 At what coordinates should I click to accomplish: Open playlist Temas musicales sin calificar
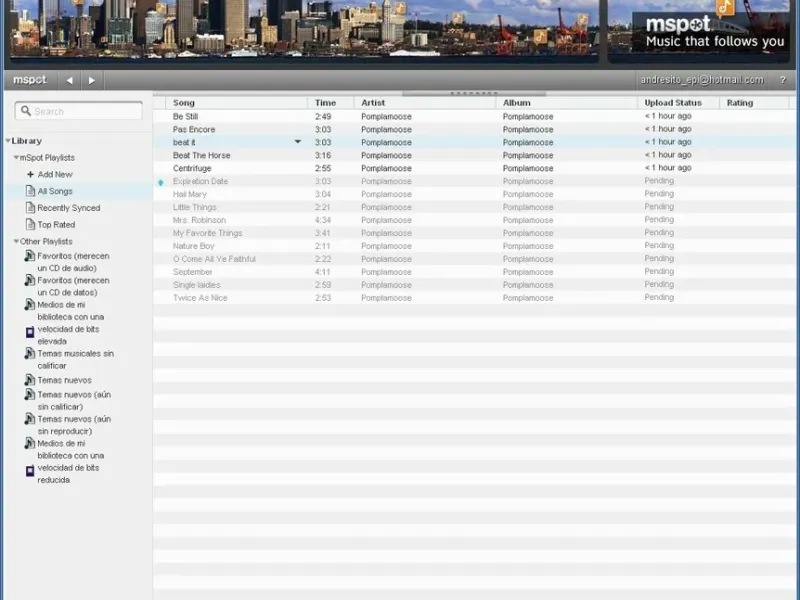[x=76, y=360]
